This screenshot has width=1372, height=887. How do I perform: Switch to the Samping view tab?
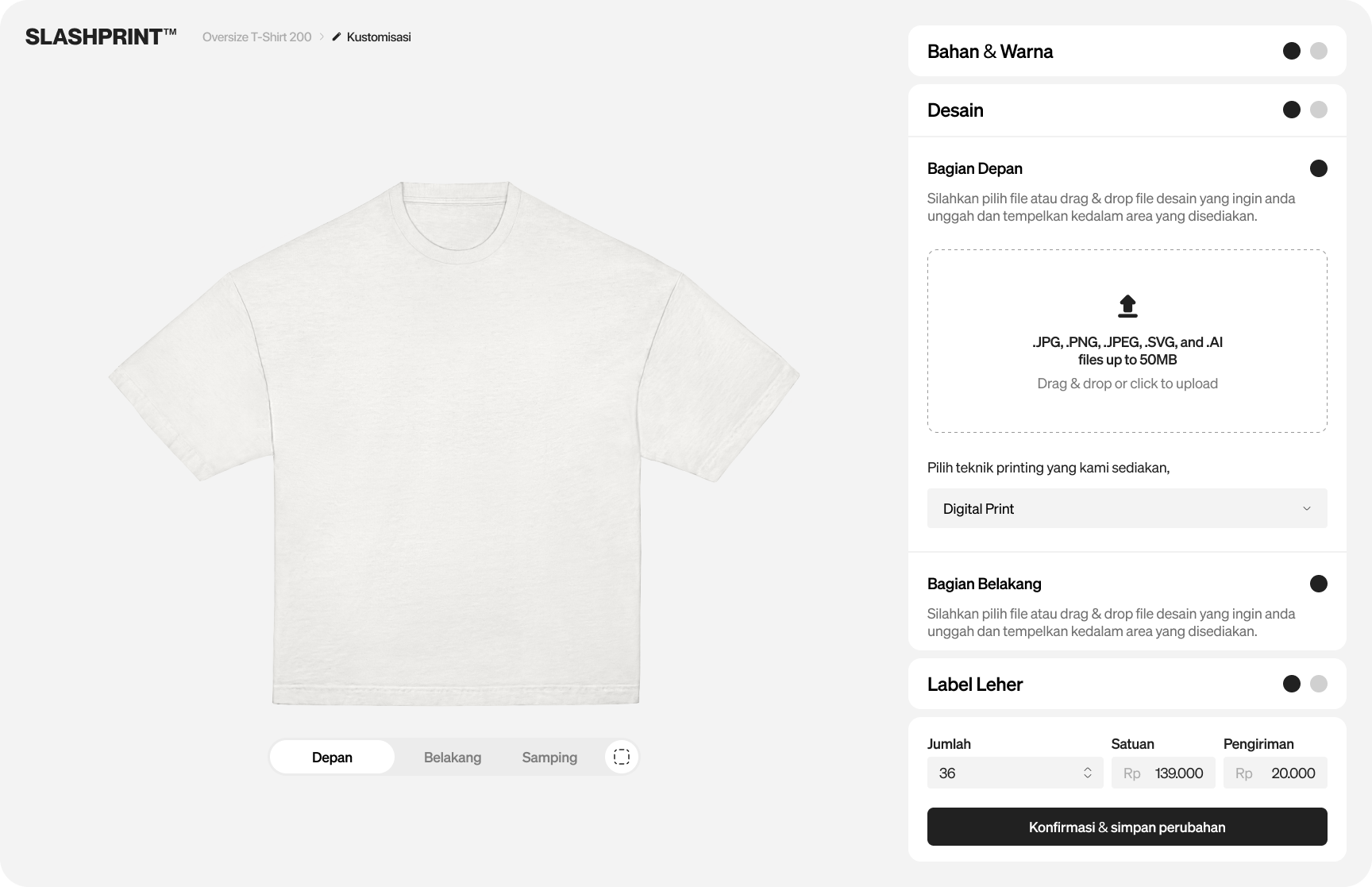549,757
